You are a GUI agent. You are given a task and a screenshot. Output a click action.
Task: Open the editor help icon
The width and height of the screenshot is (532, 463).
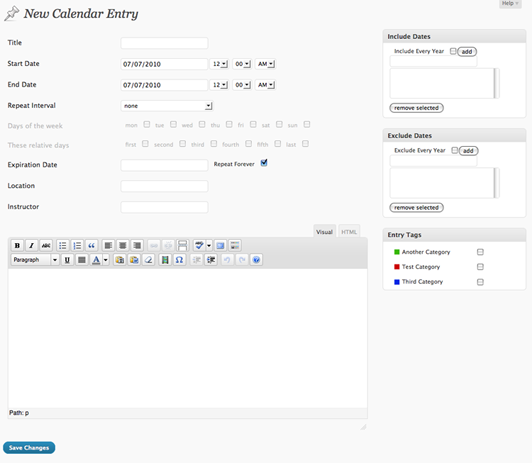click(x=256, y=260)
